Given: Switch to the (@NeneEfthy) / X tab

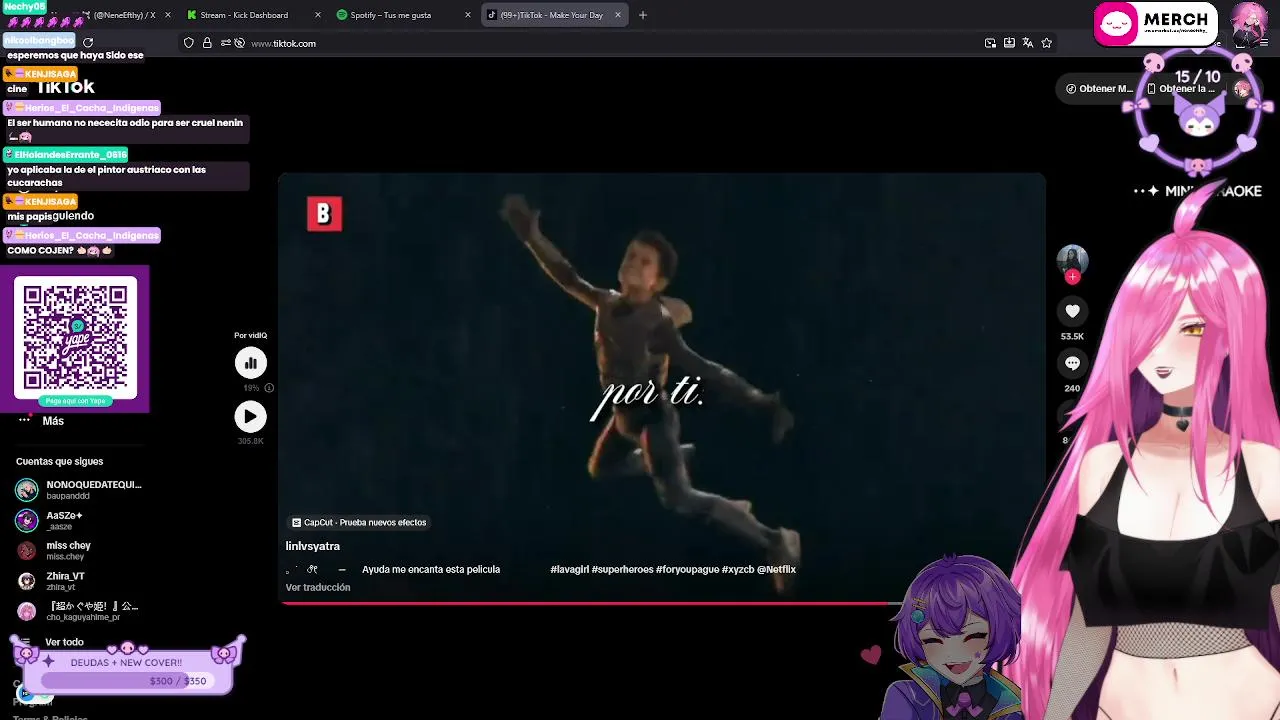Looking at the screenshot, I should pyautogui.click(x=125, y=15).
